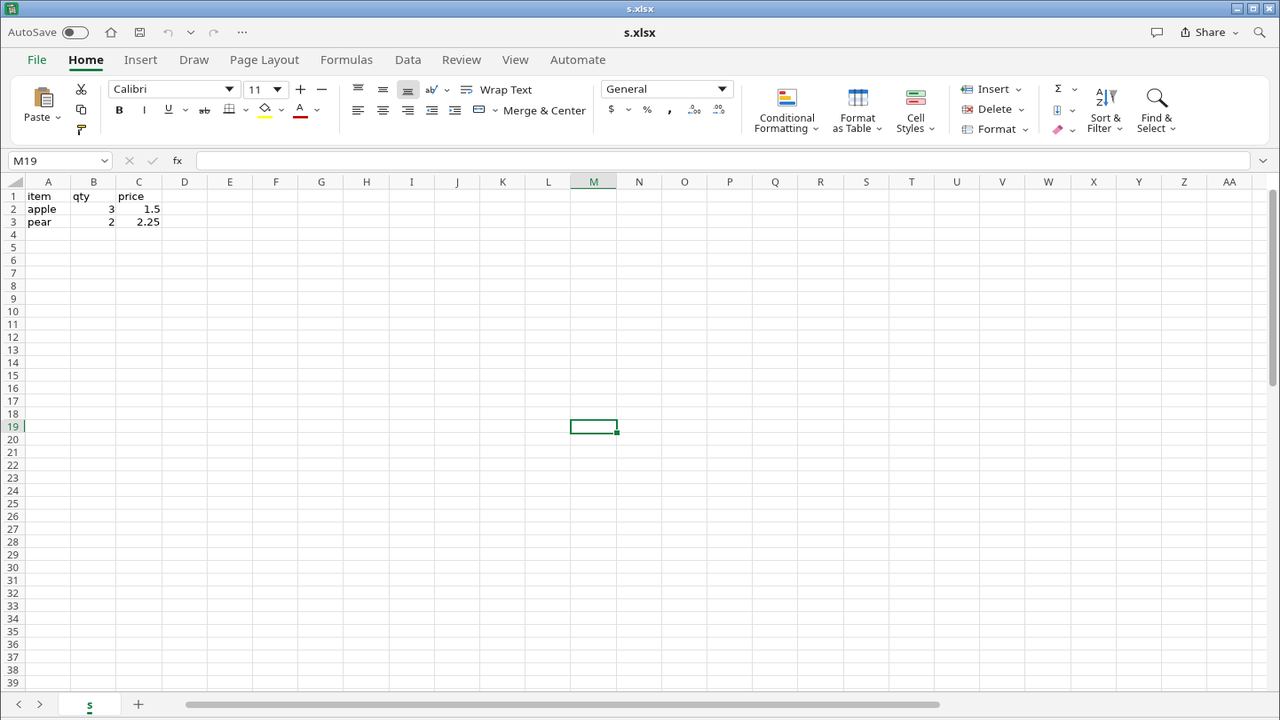Screen dimensions: 1280x720
Task: Open the General number format dropdown
Action: (x=722, y=89)
